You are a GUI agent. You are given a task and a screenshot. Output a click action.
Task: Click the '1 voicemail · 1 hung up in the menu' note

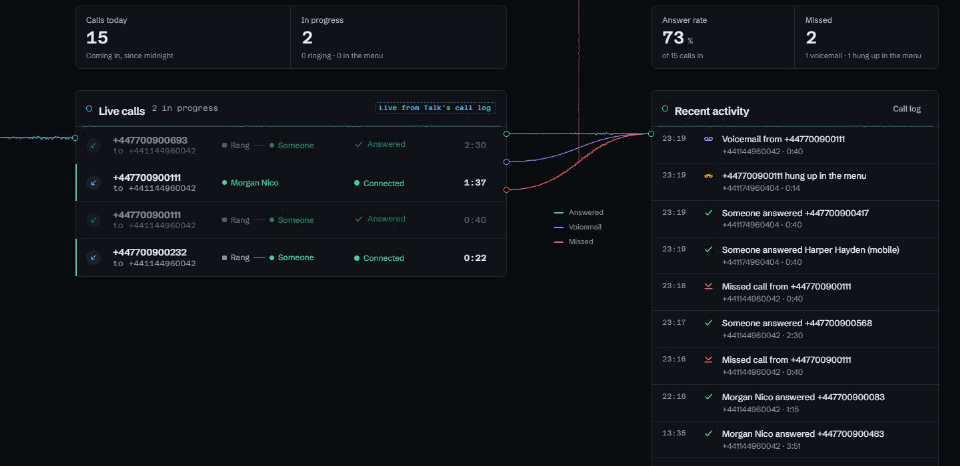point(863,56)
